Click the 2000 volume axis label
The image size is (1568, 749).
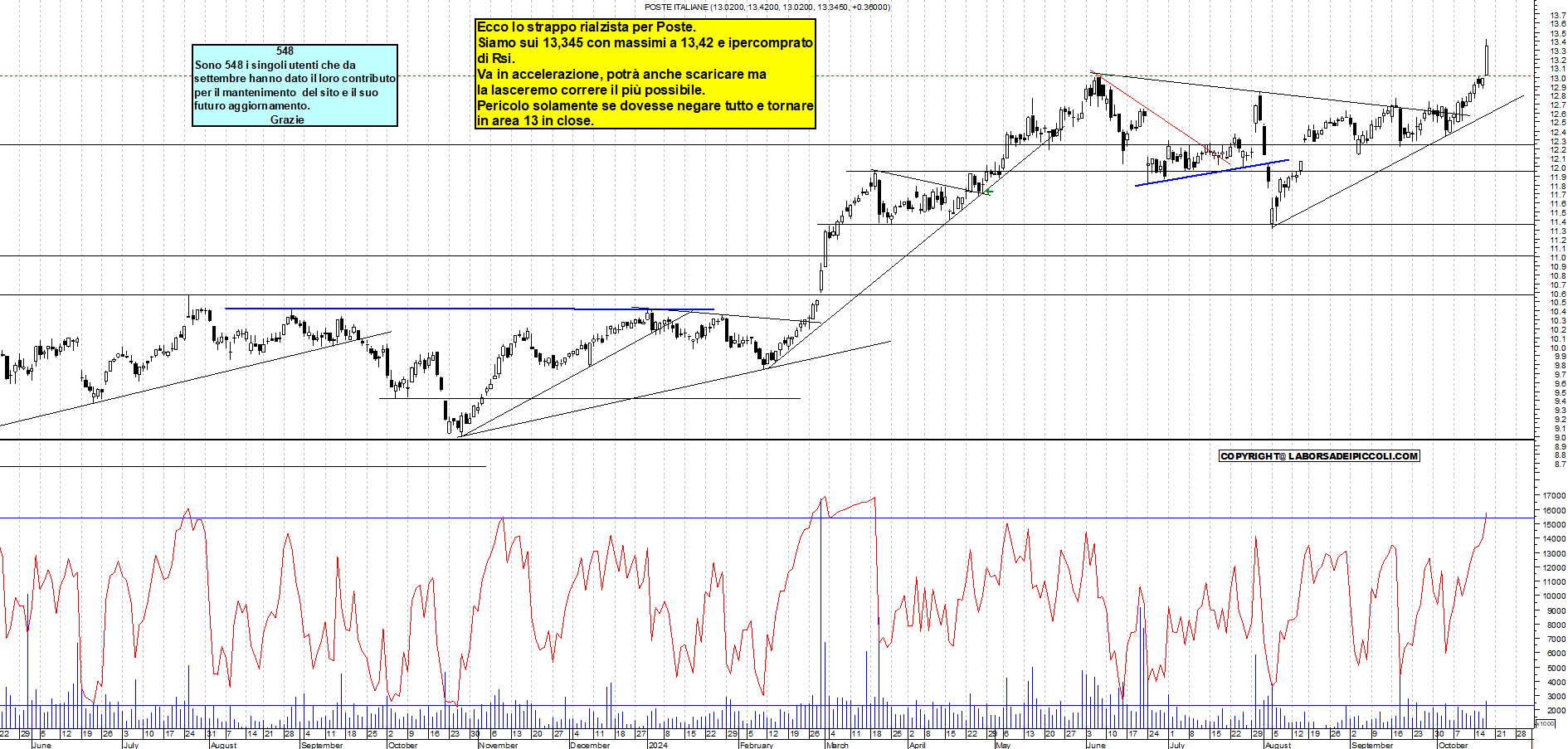click(x=1556, y=711)
